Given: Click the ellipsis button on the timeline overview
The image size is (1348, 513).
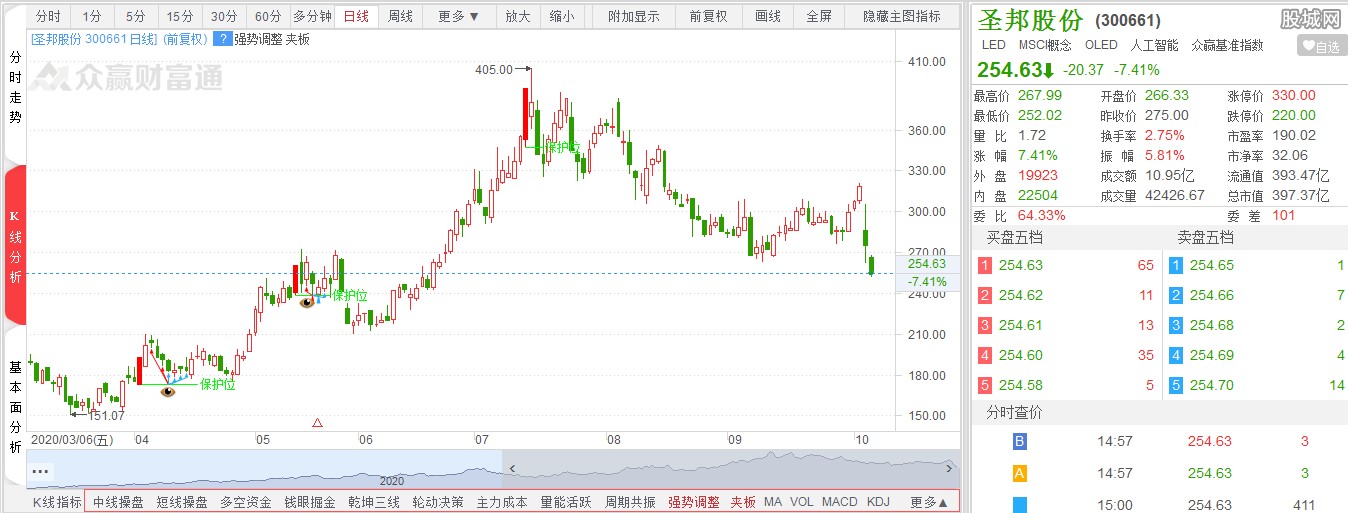Looking at the screenshot, I should click(40, 469).
